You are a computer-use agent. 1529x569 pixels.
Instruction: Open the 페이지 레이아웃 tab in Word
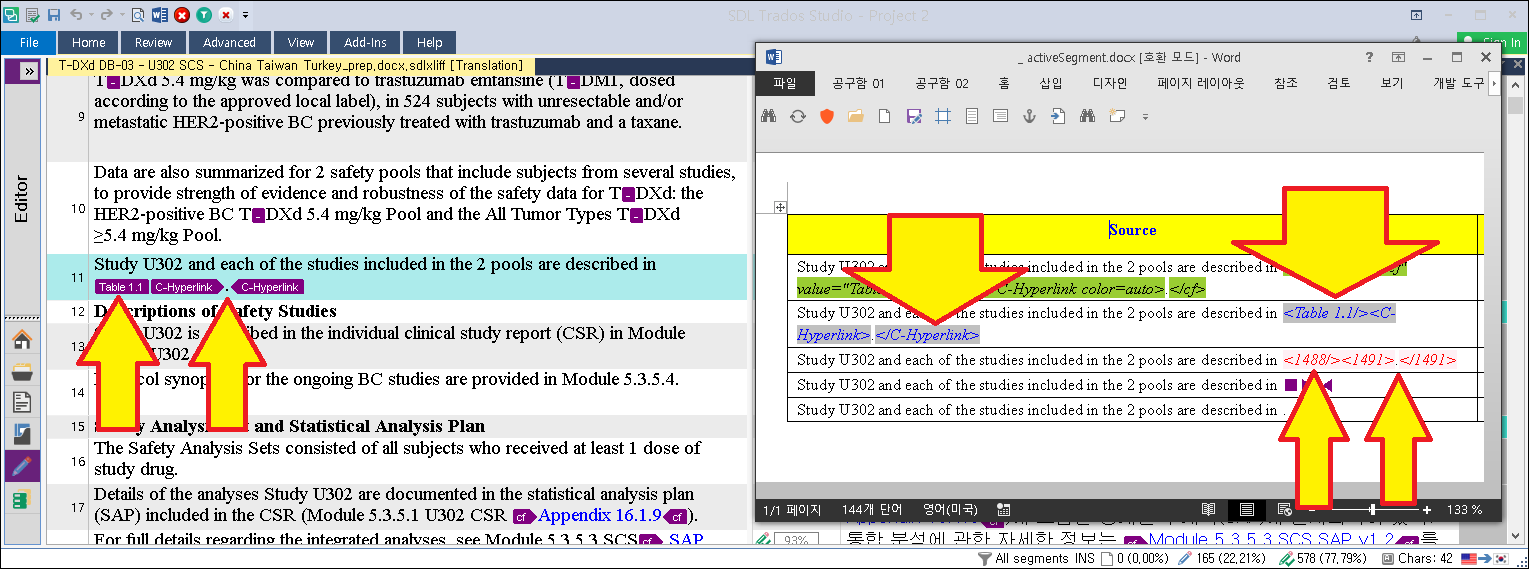(1201, 84)
